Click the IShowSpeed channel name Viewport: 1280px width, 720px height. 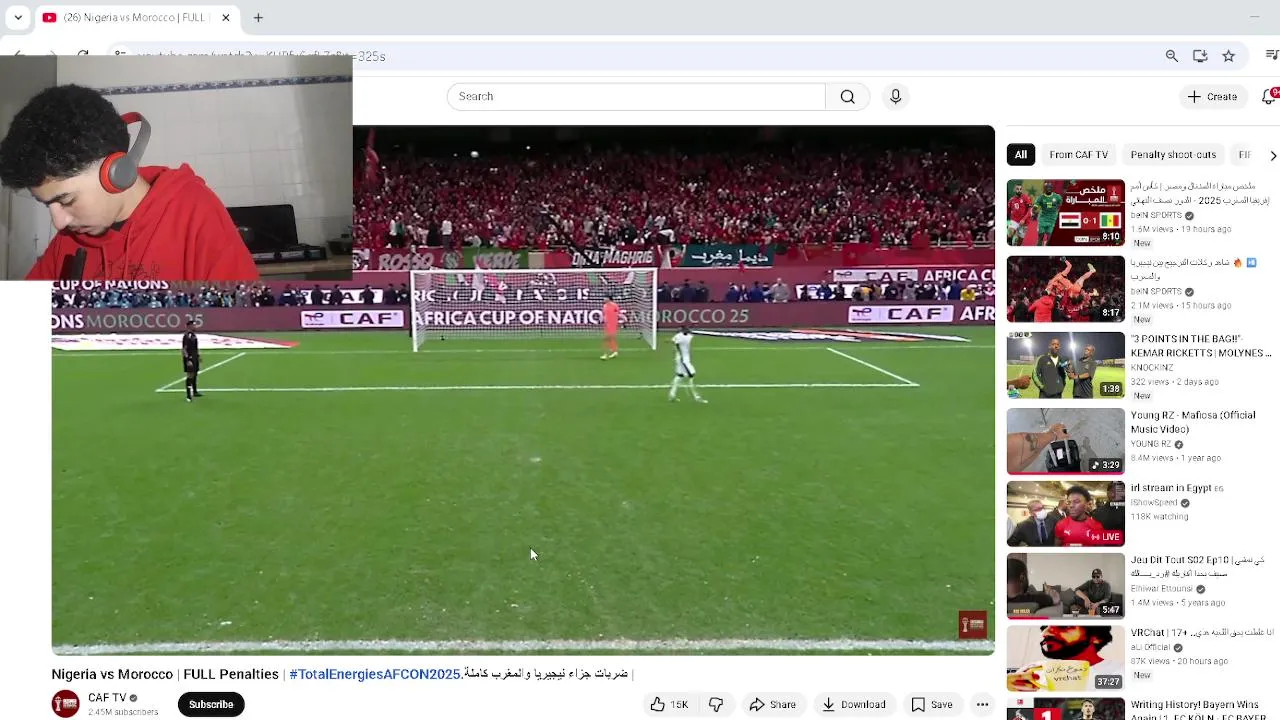pyautogui.click(x=1154, y=503)
